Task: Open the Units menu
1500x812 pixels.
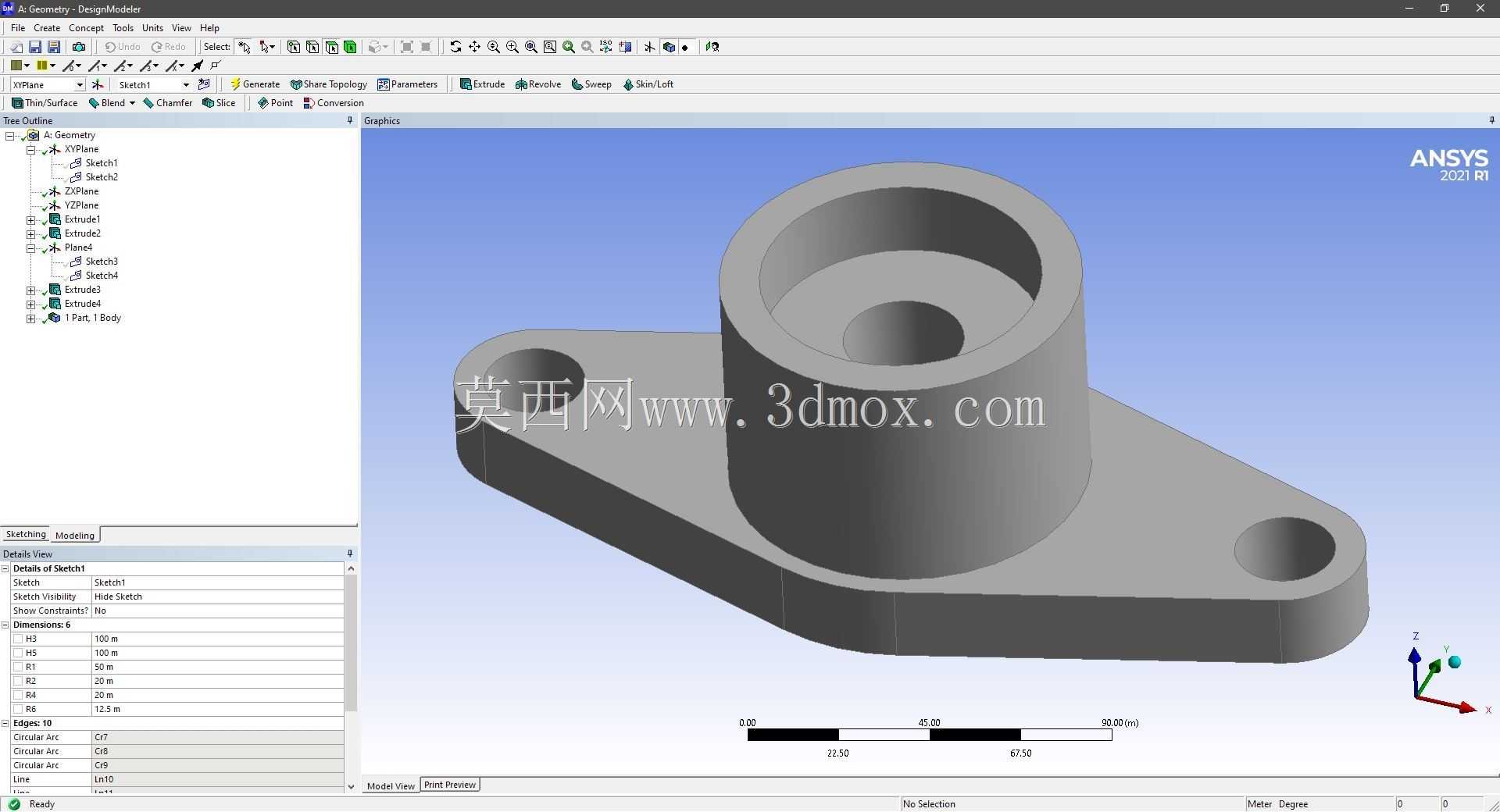Action: coord(152,27)
